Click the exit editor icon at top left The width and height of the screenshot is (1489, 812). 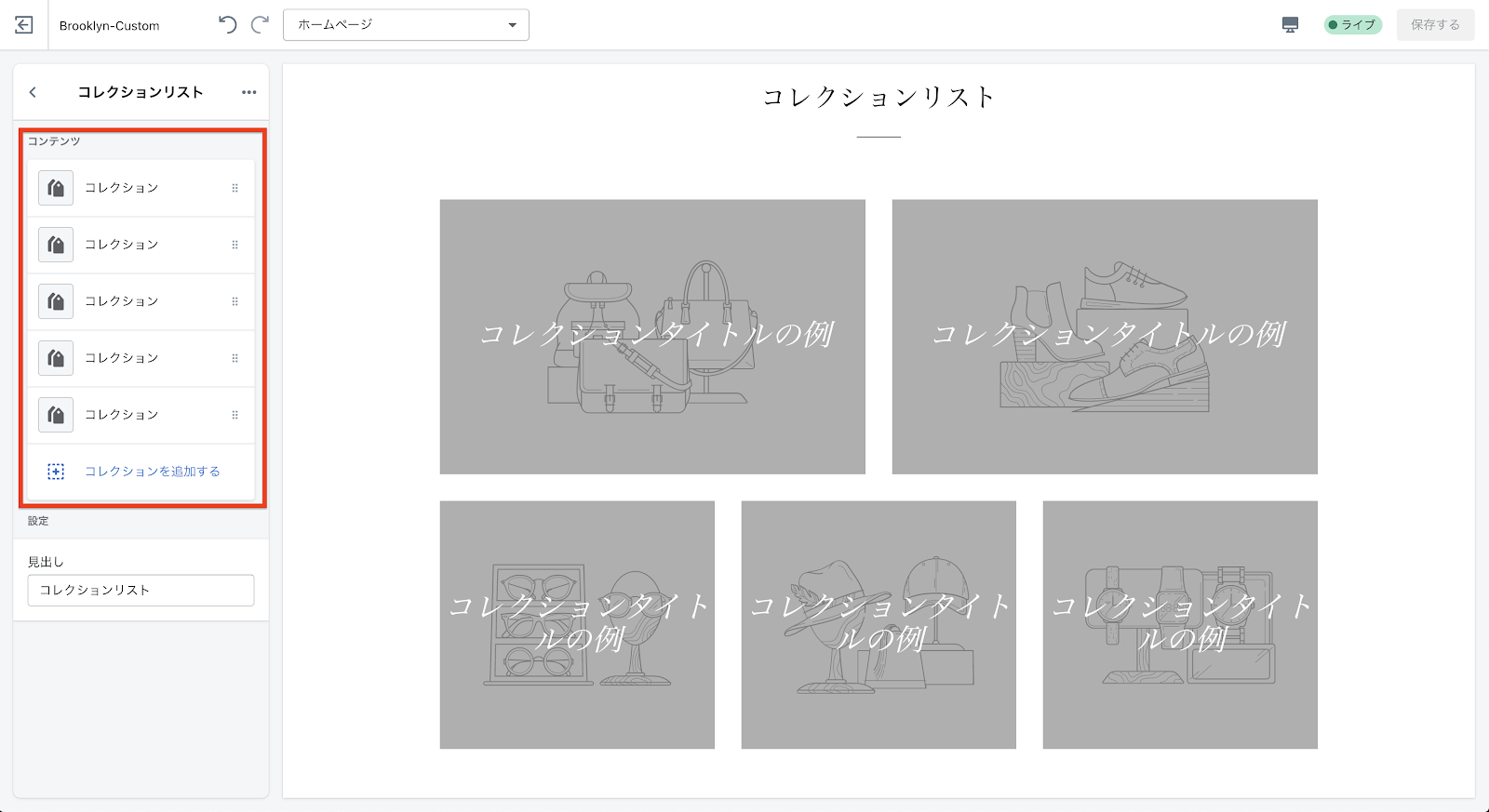point(24,25)
